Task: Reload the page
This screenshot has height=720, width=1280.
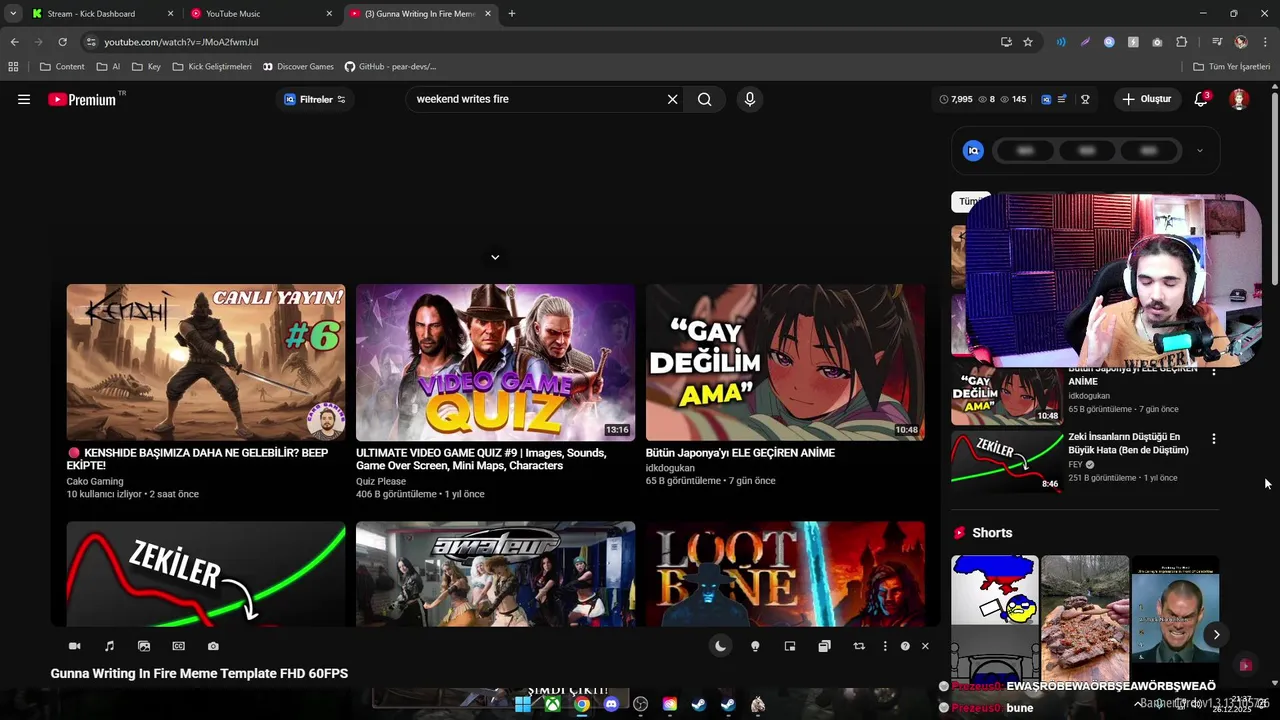Action: click(x=62, y=42)
